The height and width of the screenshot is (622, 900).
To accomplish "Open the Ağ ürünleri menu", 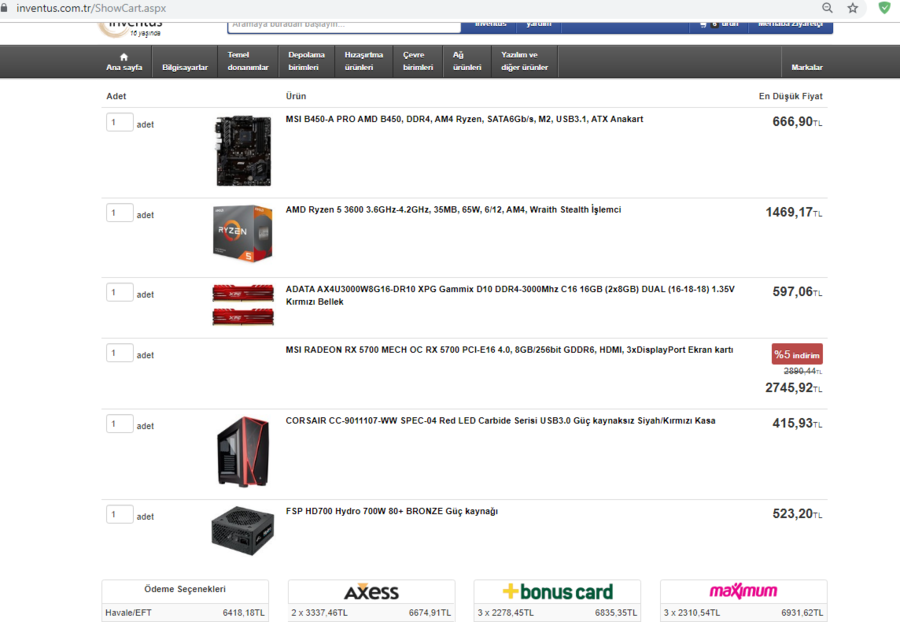I will tap(467, 61).
